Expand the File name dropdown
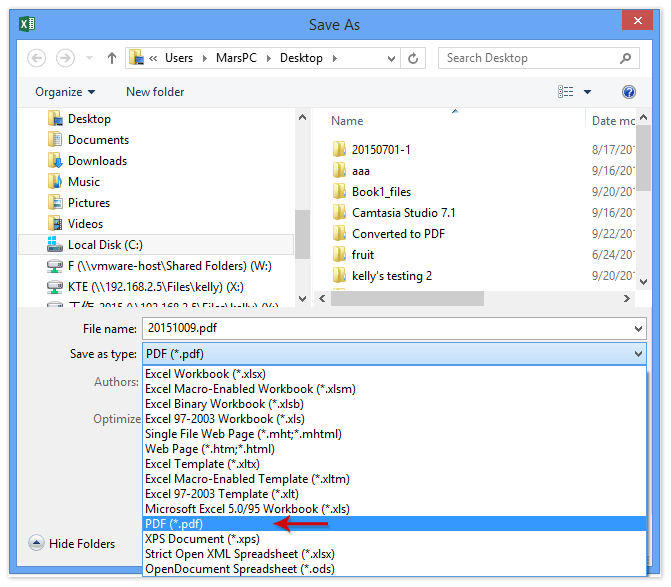 point(638,329)
